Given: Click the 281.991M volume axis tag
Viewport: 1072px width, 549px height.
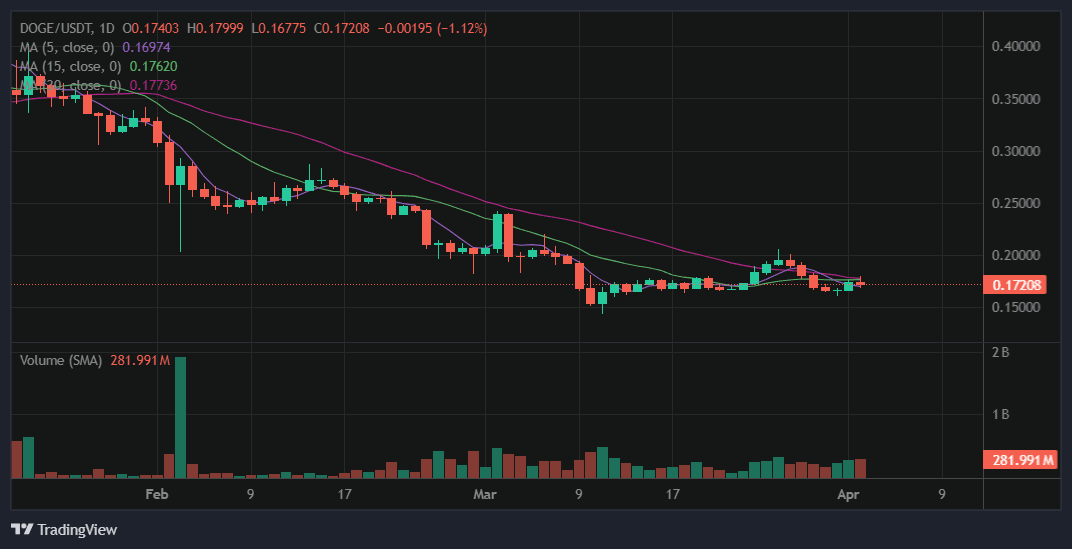Looking at the screenshot, I should 1022,460.
